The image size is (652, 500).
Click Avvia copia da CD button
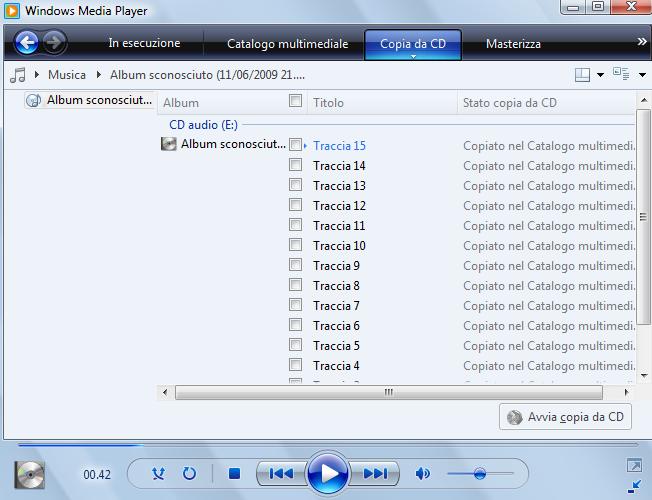pyautogui.click(x=565, y=416)
